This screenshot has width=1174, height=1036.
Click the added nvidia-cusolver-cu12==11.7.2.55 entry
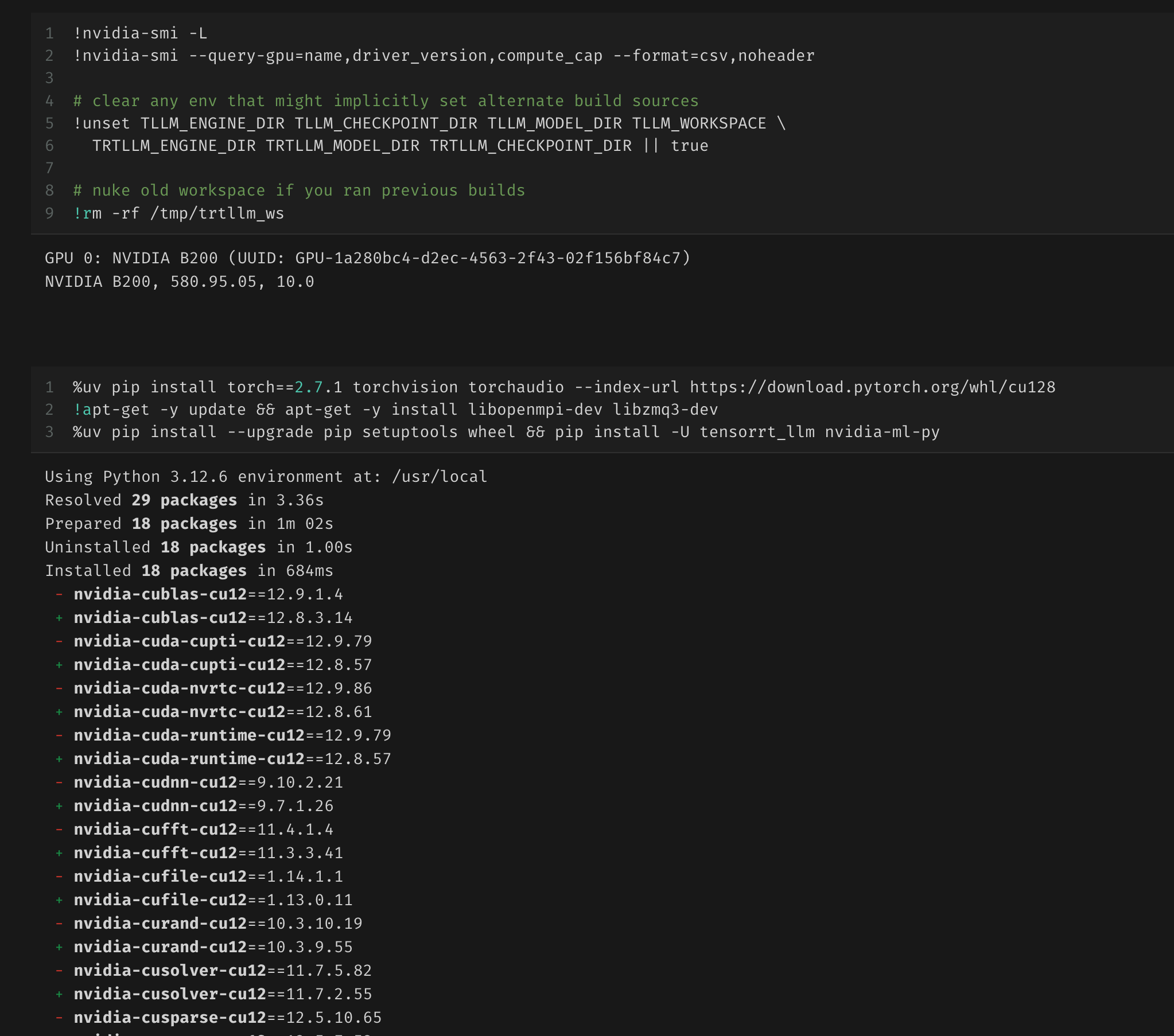tap(223, 994)
